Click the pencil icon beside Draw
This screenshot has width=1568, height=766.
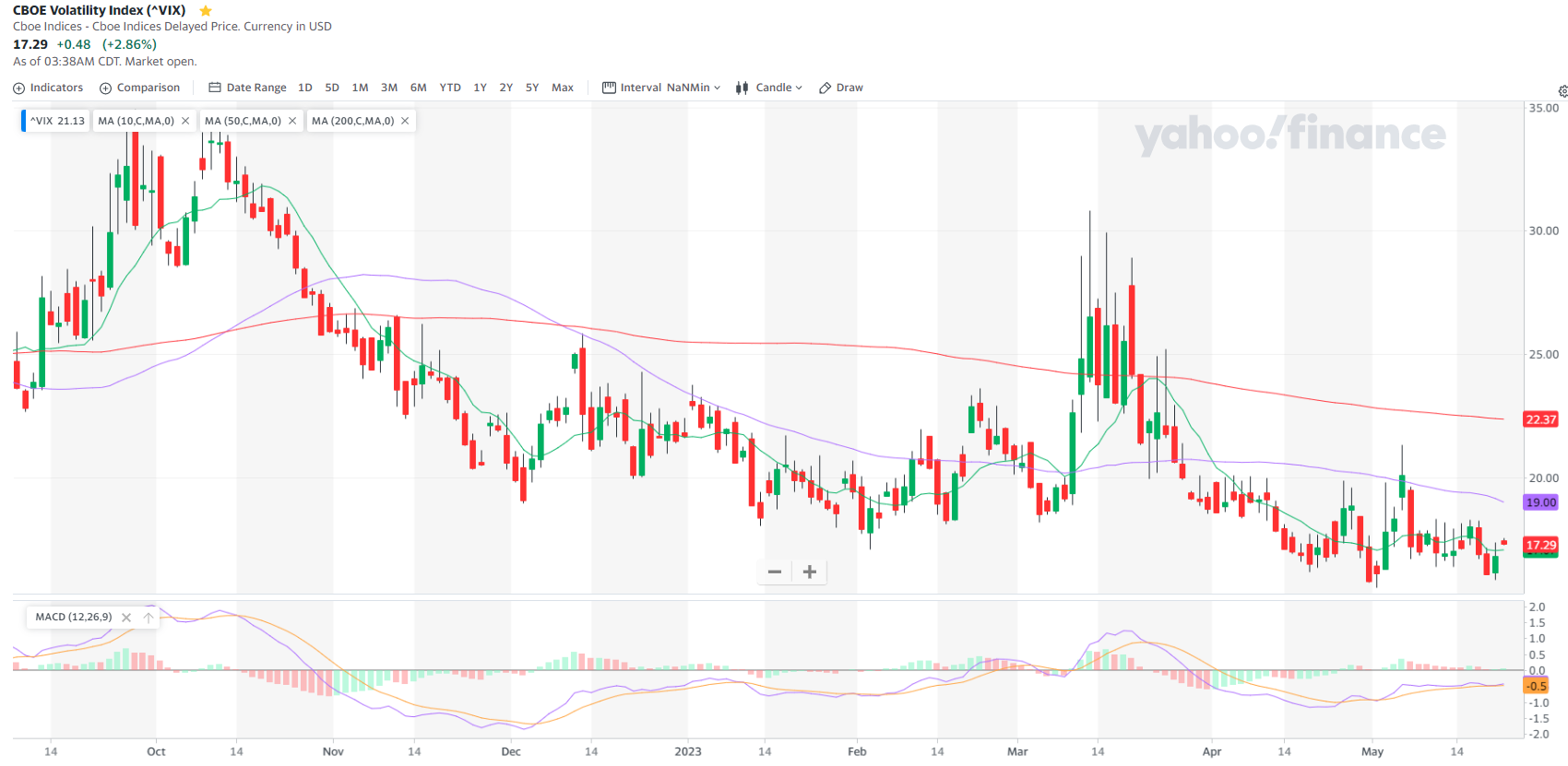click(825, 88)
